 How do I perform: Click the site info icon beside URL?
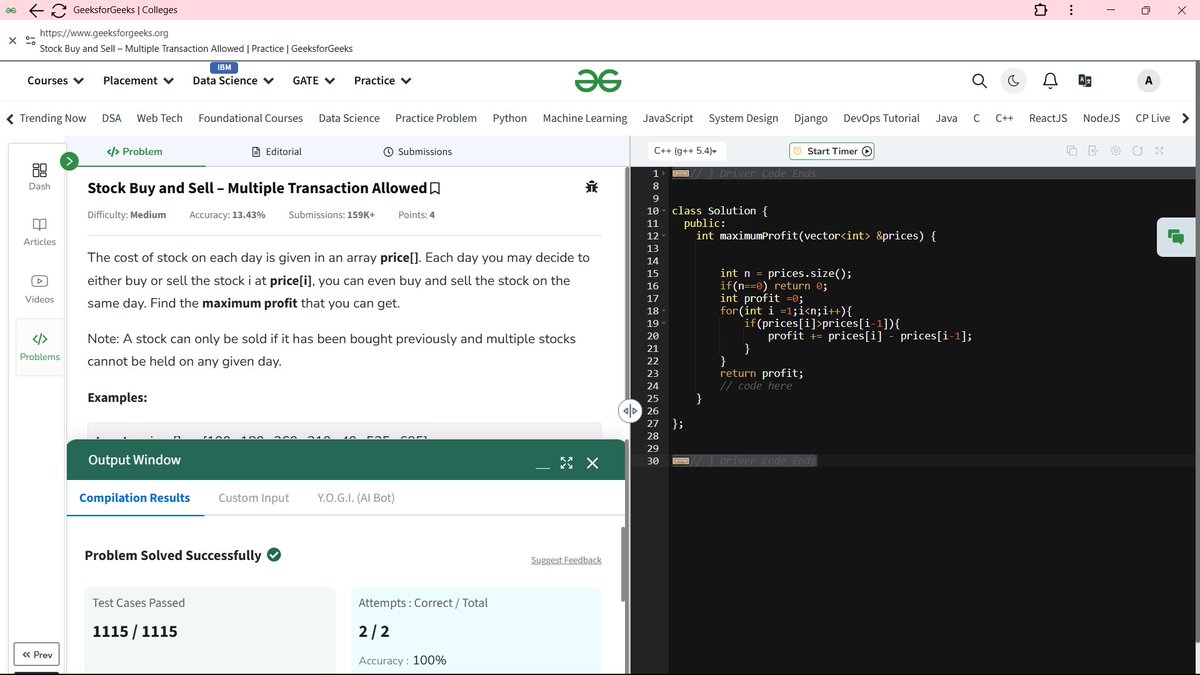click(30, 40)
